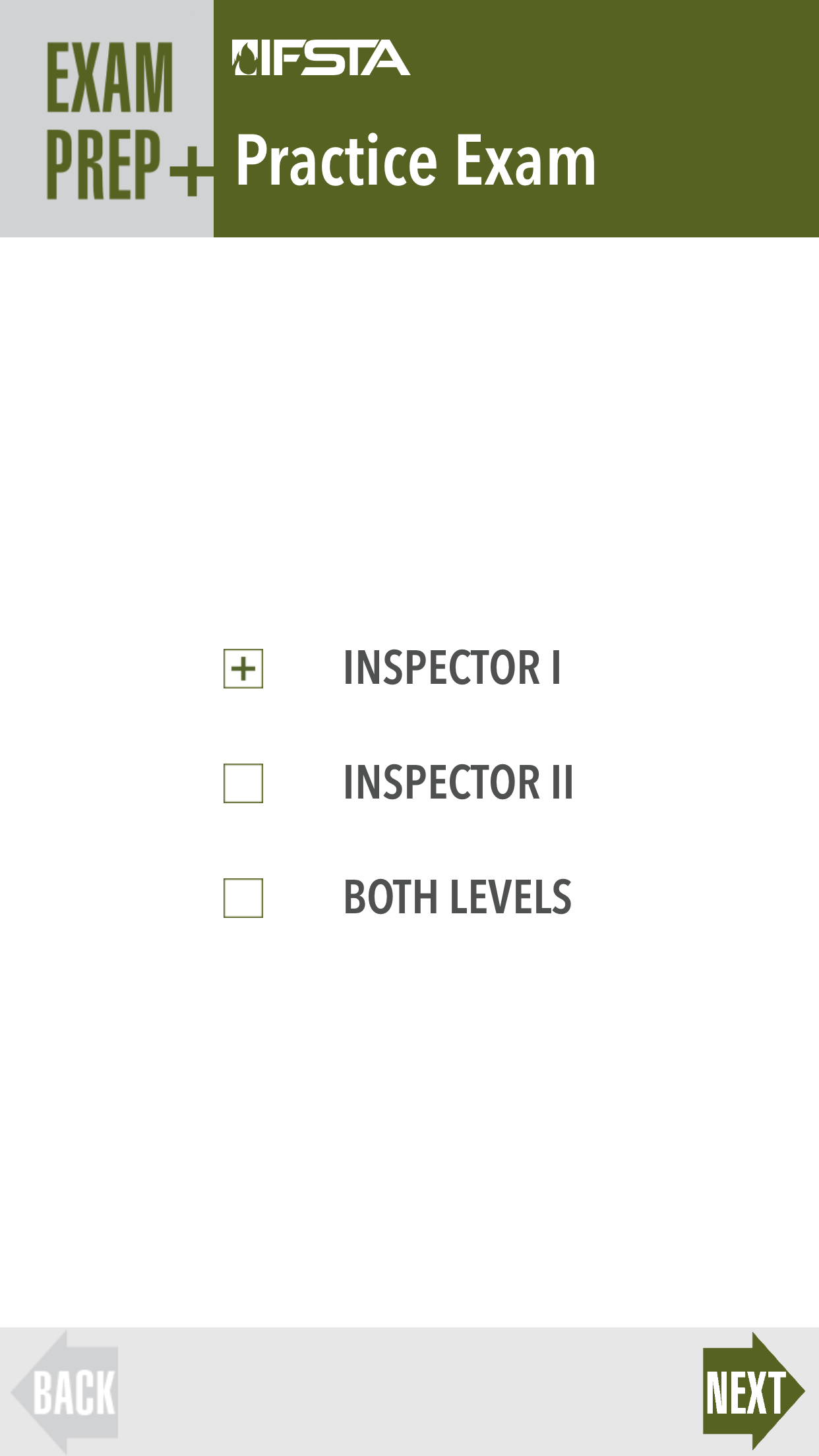The image size is (819, 1456).
Task: Click the BOTH LEVELS text label
Action: click(458, 895)
